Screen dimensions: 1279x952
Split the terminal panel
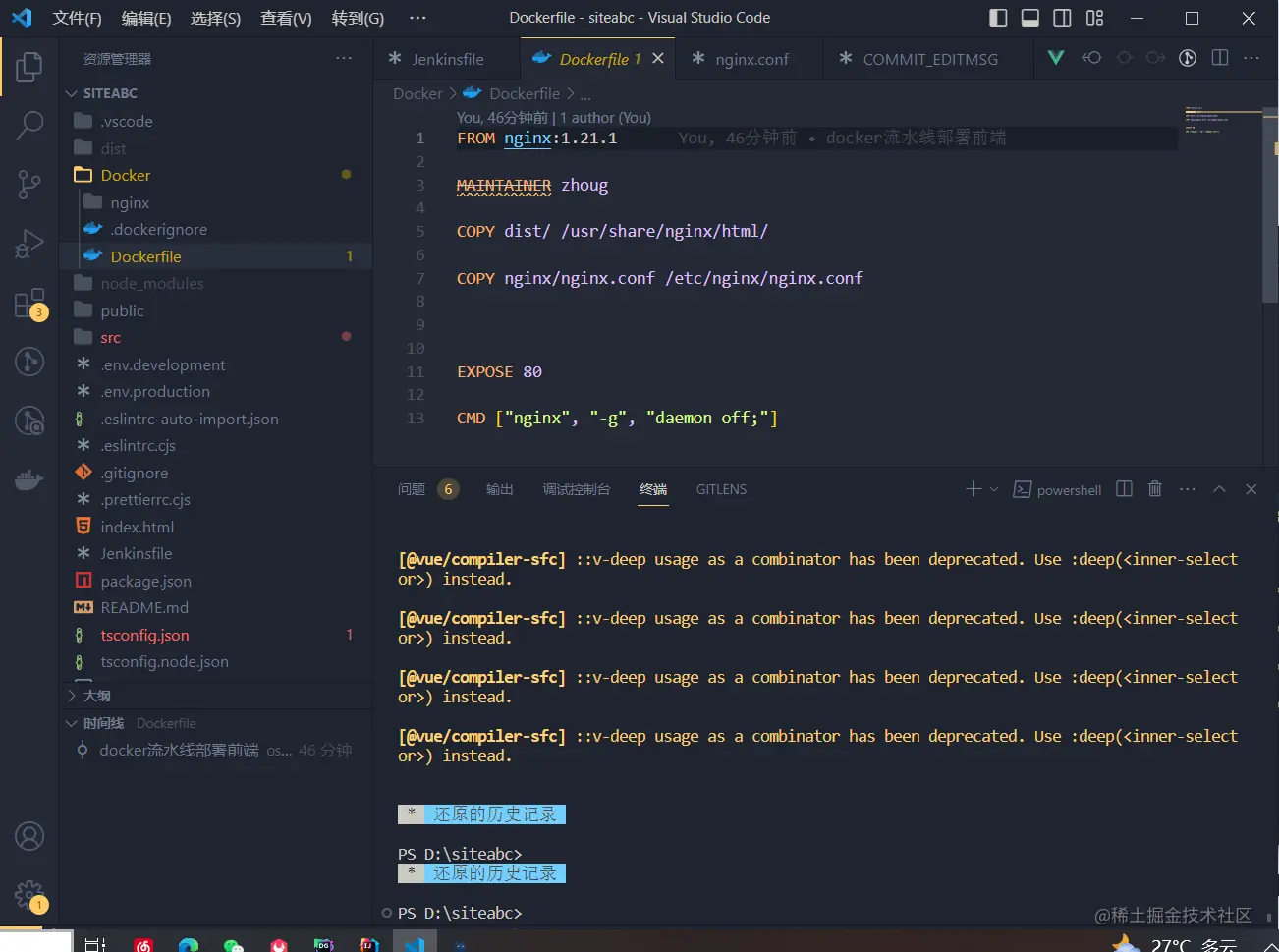1125,489
